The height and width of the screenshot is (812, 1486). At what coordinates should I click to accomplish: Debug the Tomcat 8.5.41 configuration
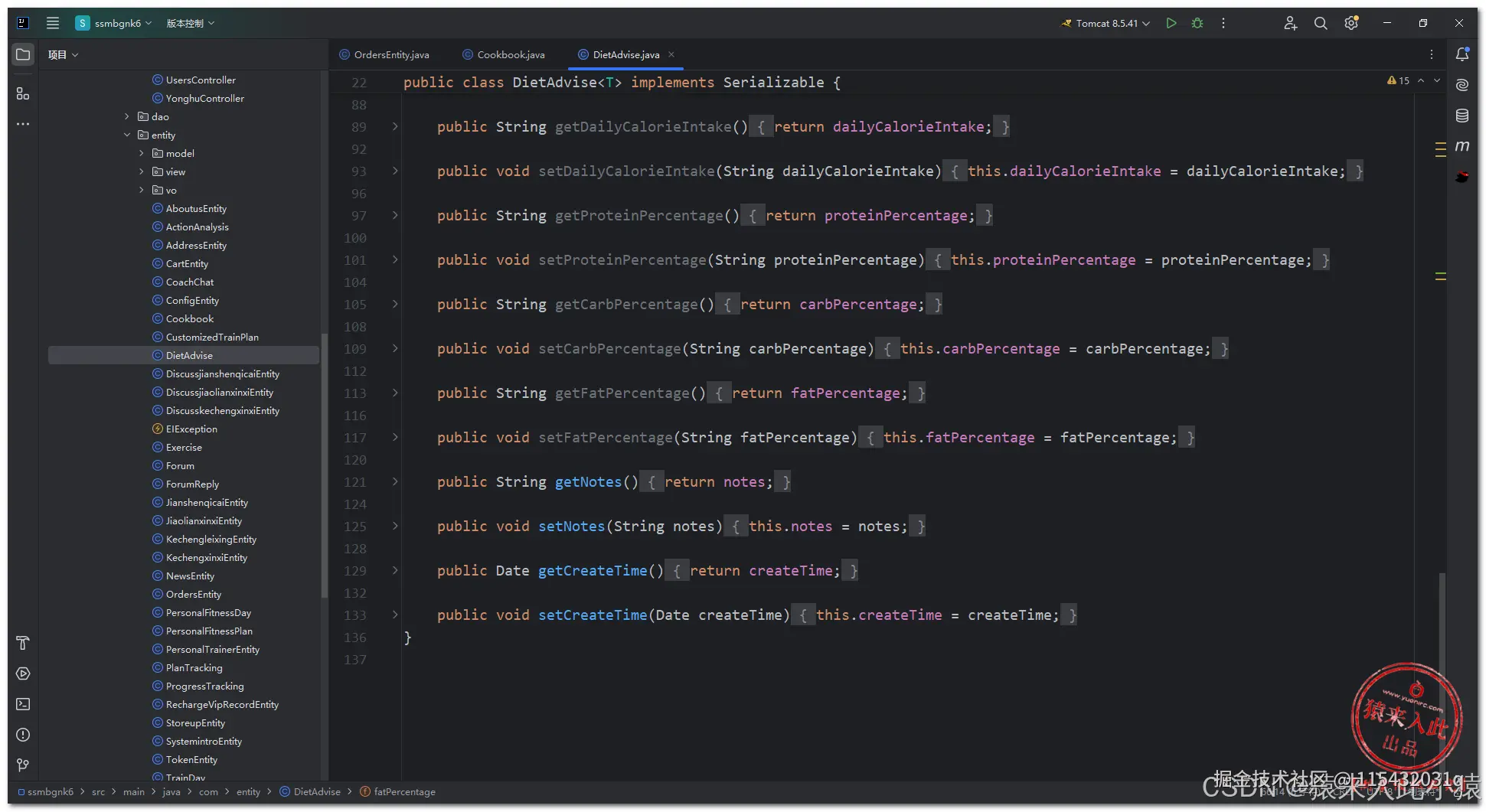click(1197, 23)
